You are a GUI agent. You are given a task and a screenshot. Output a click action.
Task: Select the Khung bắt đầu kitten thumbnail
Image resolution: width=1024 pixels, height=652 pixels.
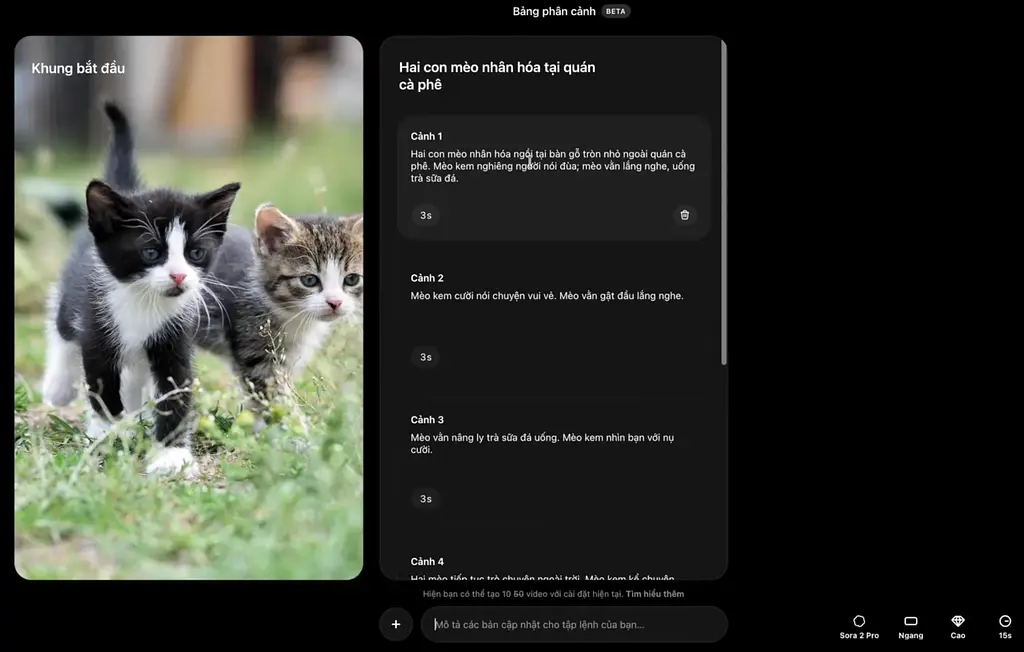188,306
